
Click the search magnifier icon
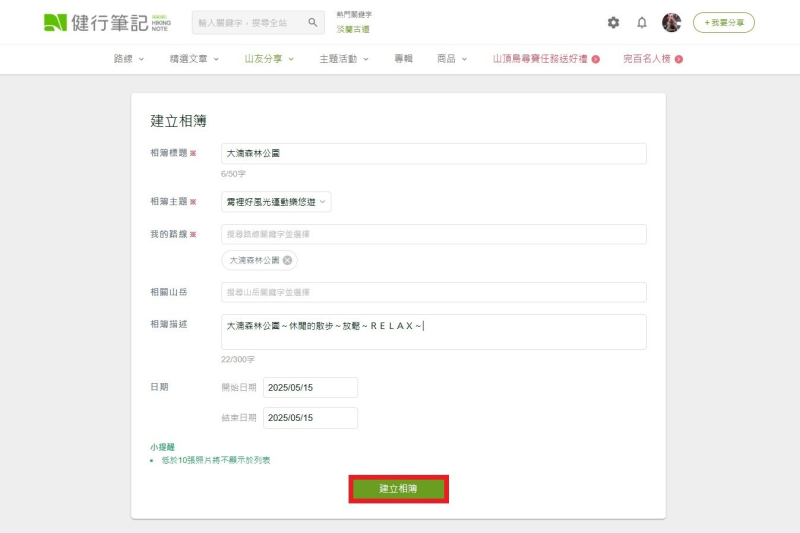click(312, 22)
